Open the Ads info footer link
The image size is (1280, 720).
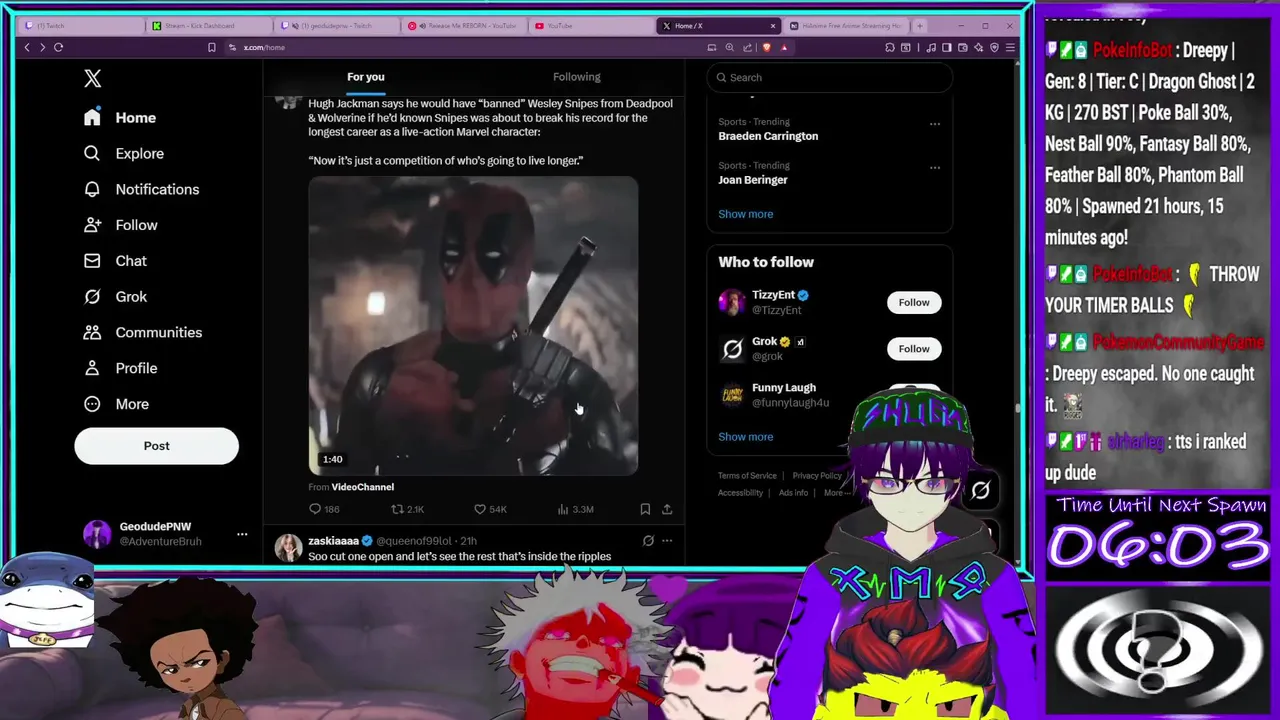tap(793, 493)
